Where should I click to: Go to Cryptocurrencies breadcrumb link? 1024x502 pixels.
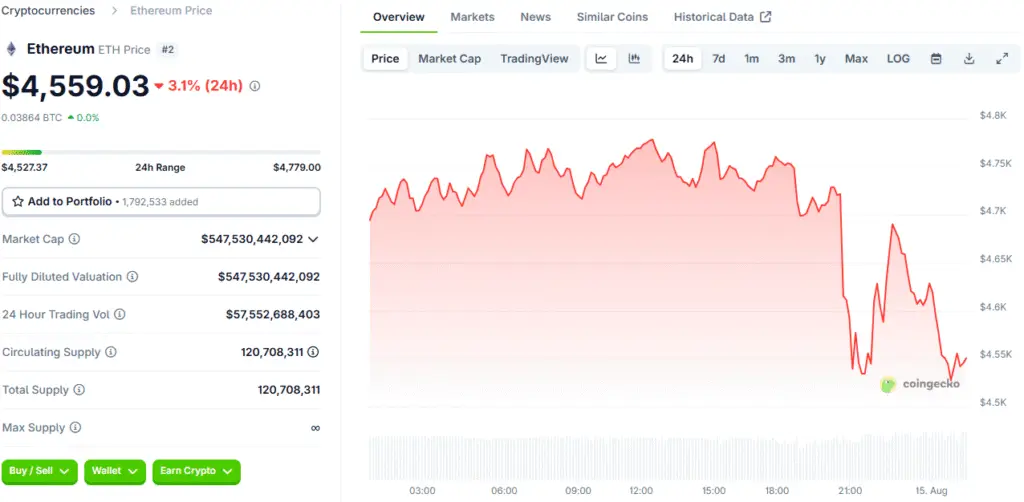pyautogui.click(x=48, y=10)
